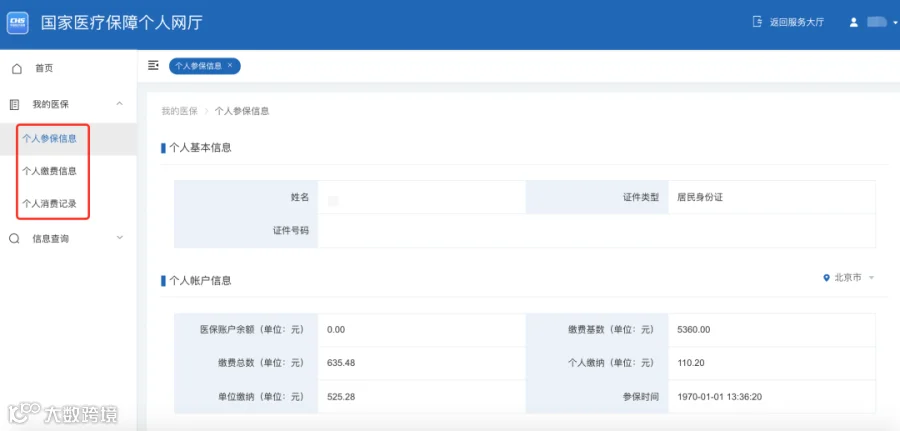900x431 pixels.
Task: Click the 缴费基数 label cell
Action: click(x=597, y=330)
